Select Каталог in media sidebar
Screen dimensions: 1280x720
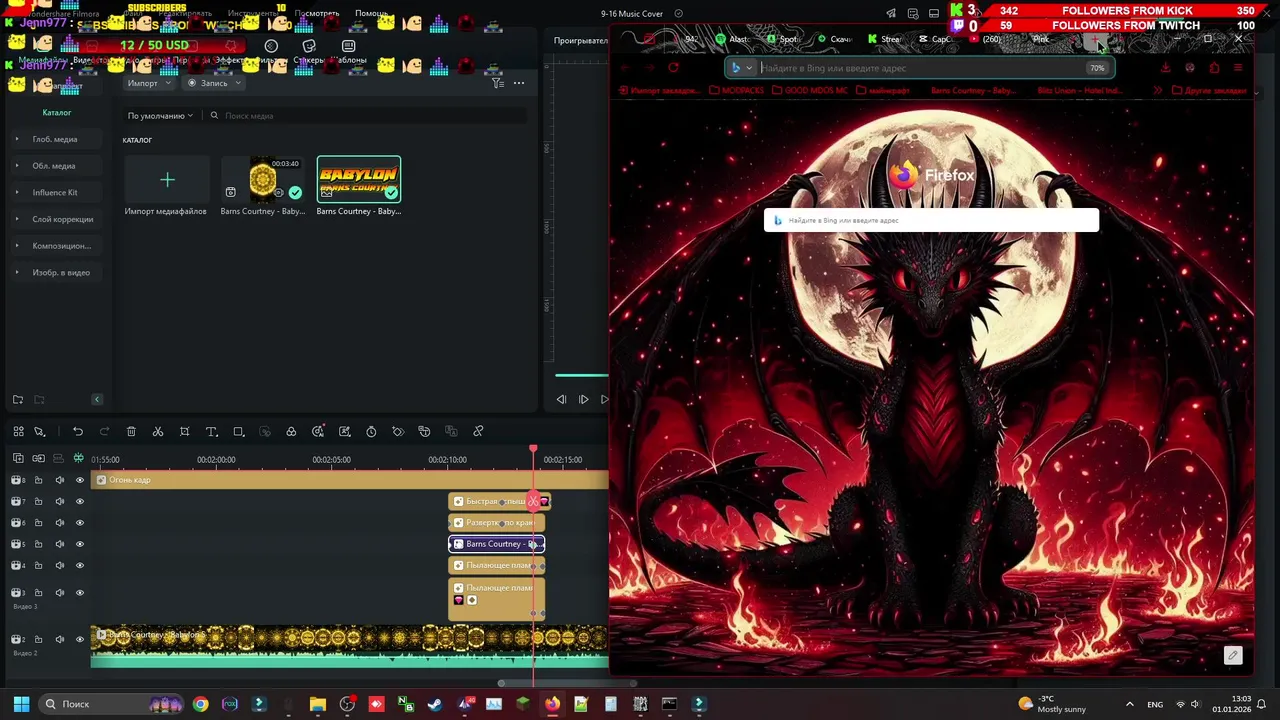coord(57,113)
